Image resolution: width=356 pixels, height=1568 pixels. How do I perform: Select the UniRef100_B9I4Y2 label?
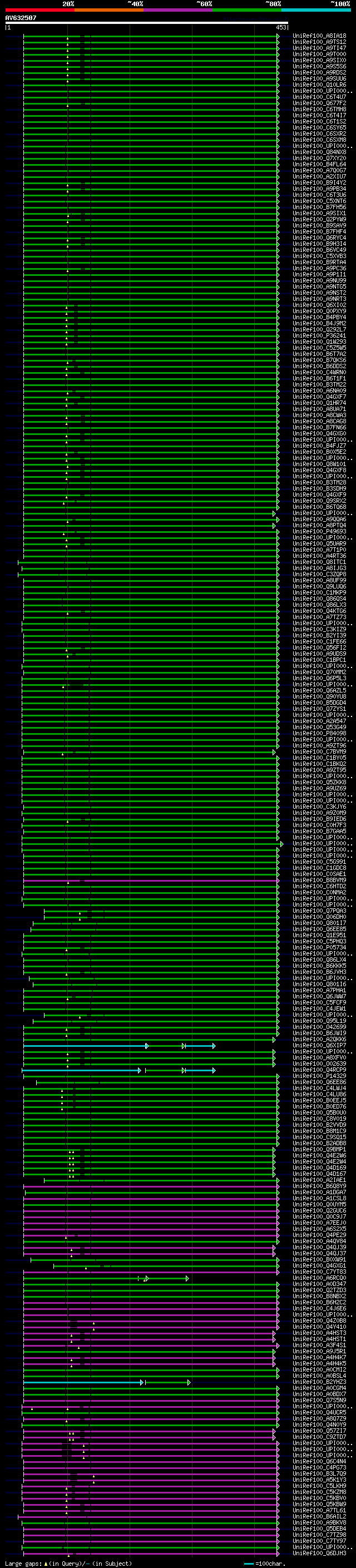point(319,182)
